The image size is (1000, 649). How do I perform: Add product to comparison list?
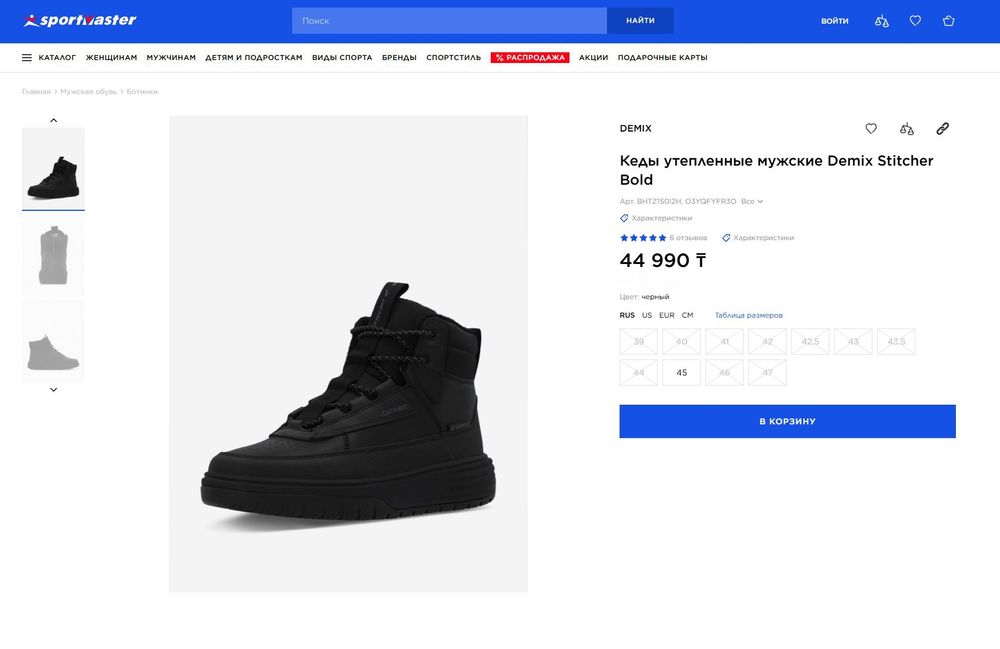click(907, 129)
